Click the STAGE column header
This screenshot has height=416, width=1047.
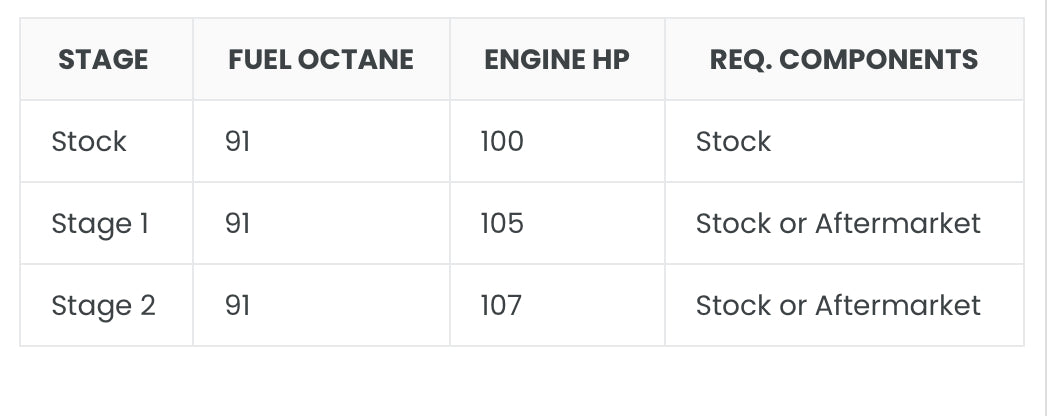point(103,60)
